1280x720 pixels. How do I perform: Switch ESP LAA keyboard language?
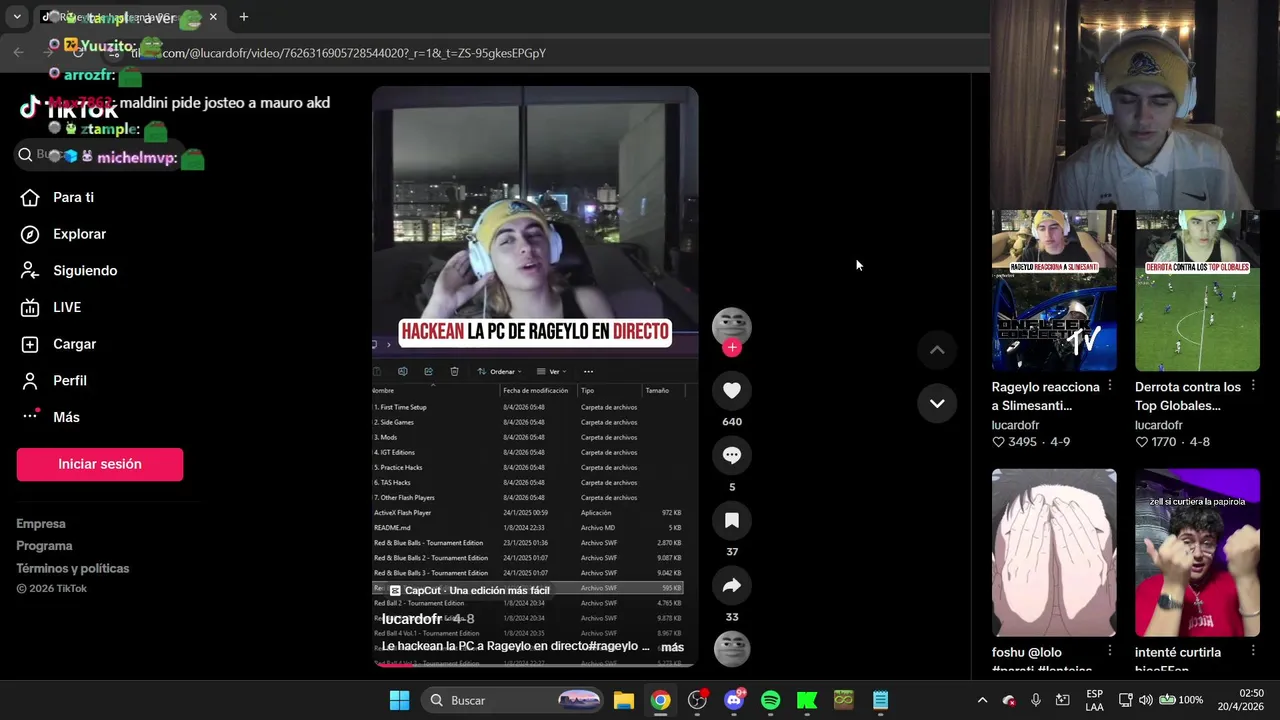point(1094,700)
